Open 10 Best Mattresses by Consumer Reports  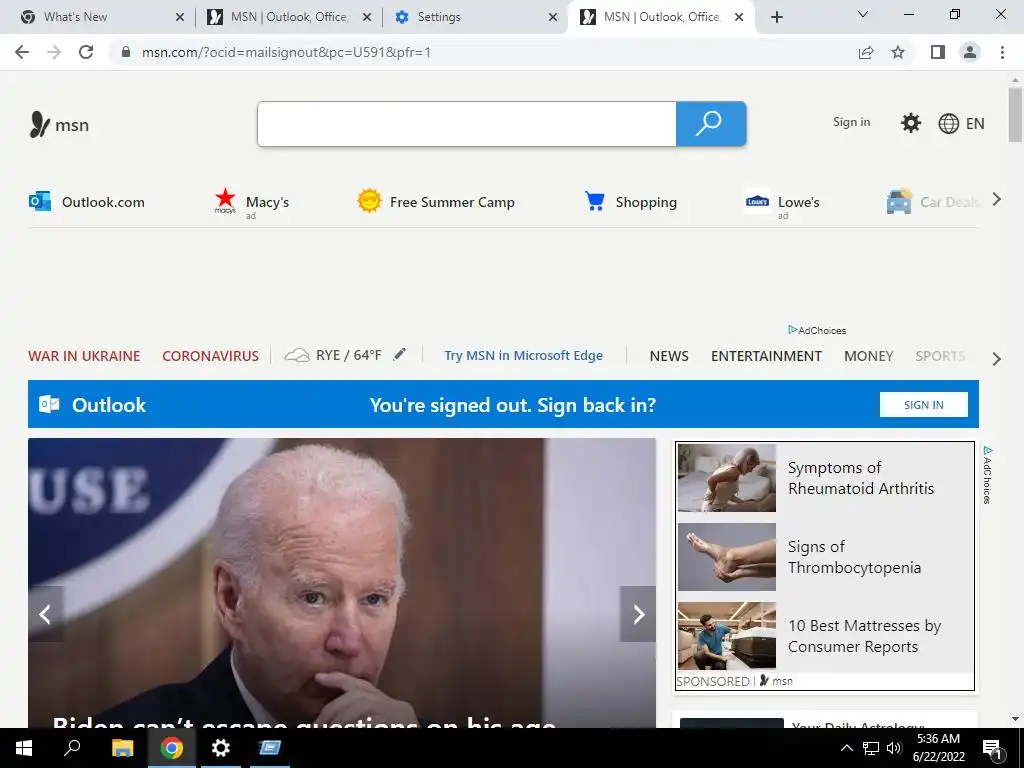(824, 636)
